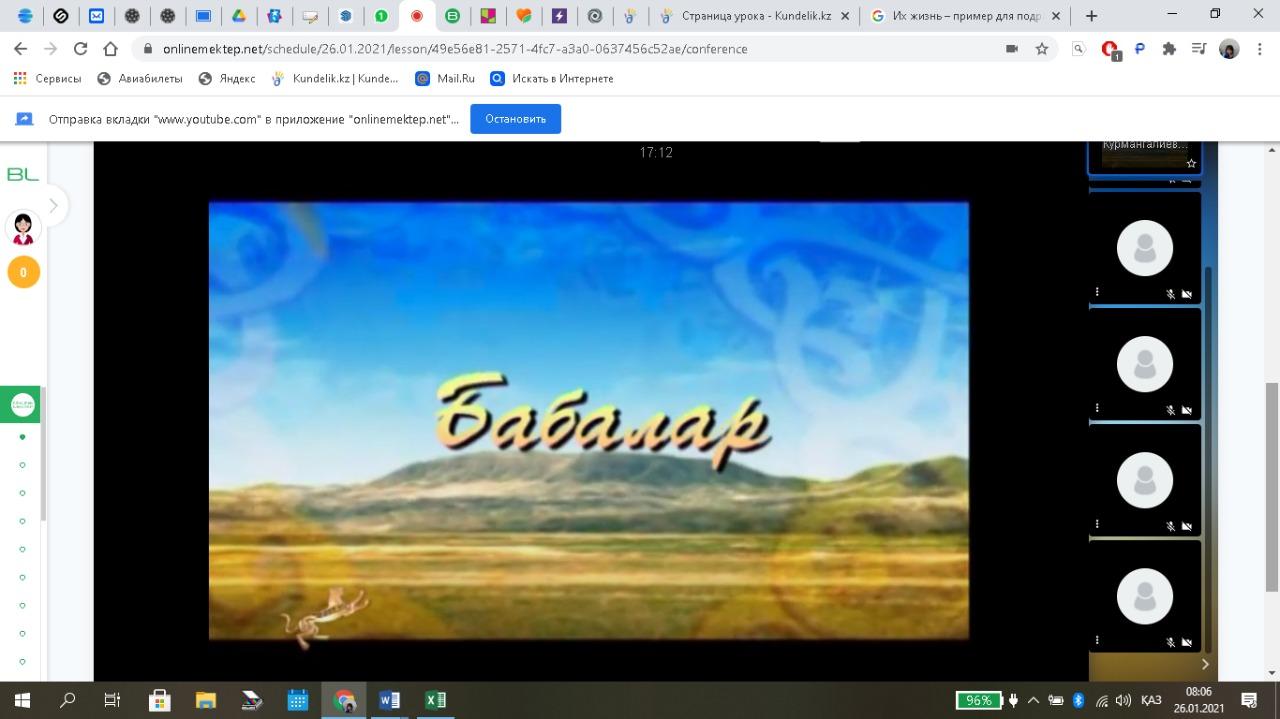1280x719 pixels.
Task: Click the Остановить button to stop casting
Action: click(x=515, y=119)
